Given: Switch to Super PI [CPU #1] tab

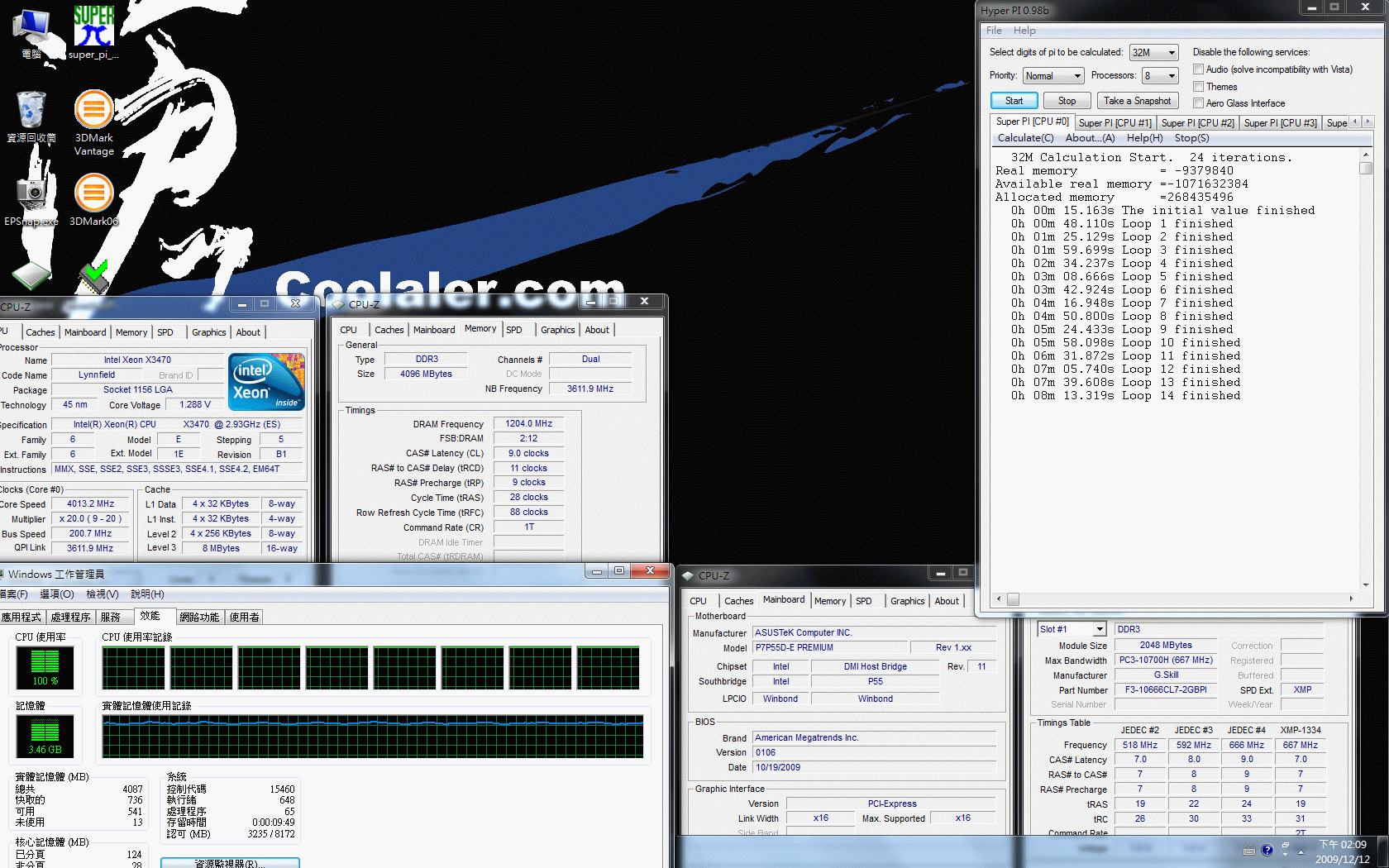Looking at the screenshot, I should (x=1115, y=122).
